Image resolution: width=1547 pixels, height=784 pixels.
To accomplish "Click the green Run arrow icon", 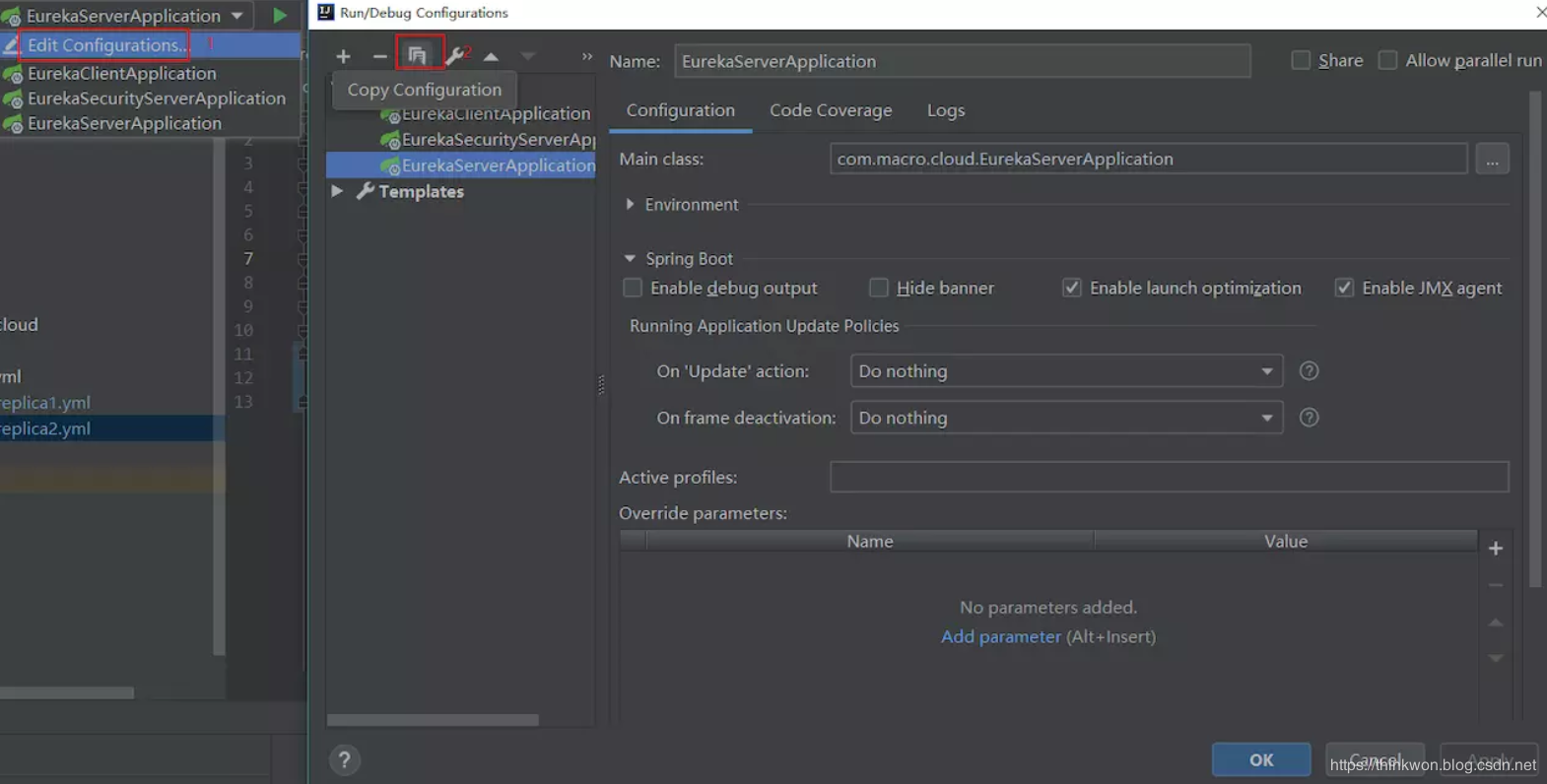I will pyautogui.click(x=280, y=16).
